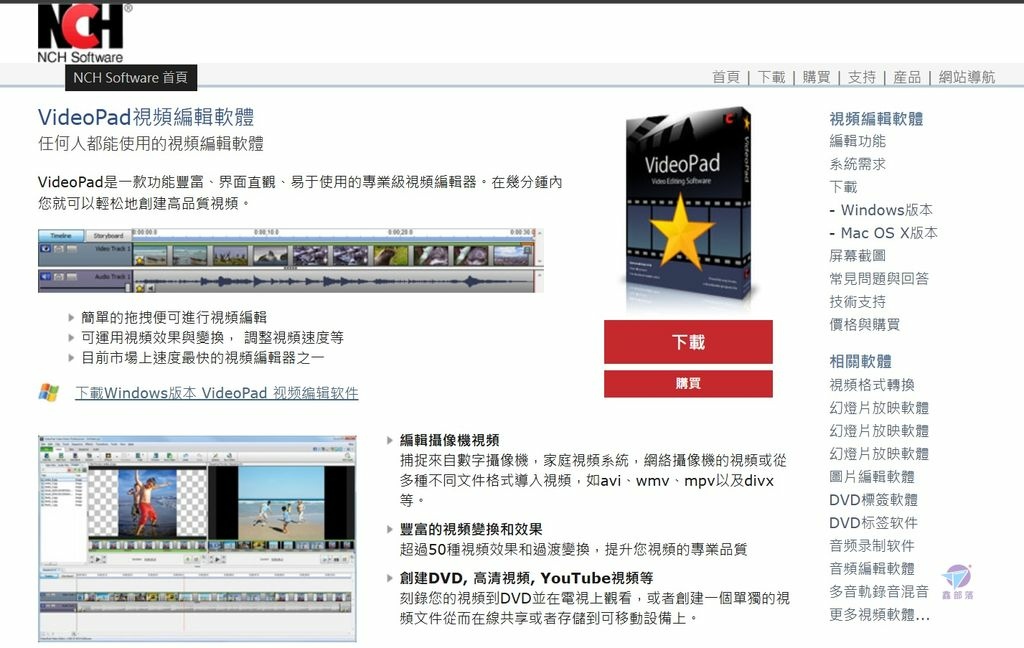Open 視頻編輯軟體 sidebar heading
The width and height of the screenshot is (1024, 648).
[x=876, y=119]
